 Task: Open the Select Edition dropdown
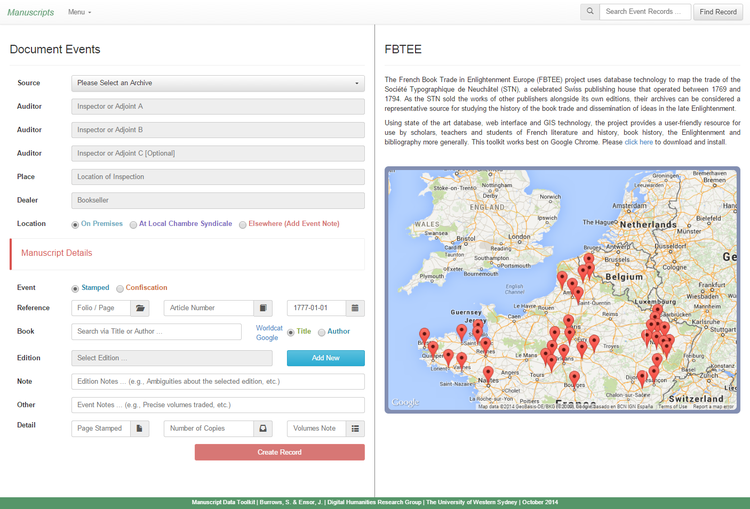(x=171, y=358)
